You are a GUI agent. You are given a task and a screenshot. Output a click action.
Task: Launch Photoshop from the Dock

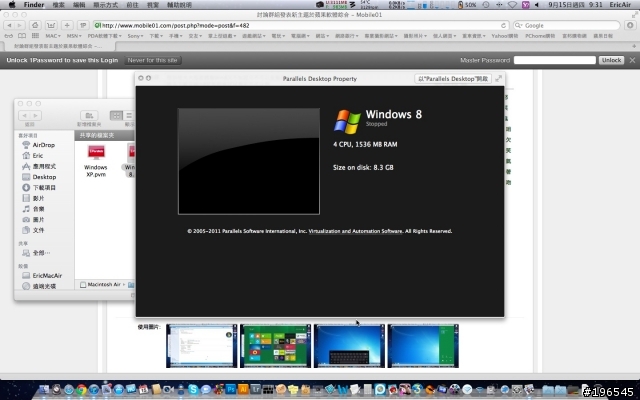pyautogui.click(x=231, y=389)
